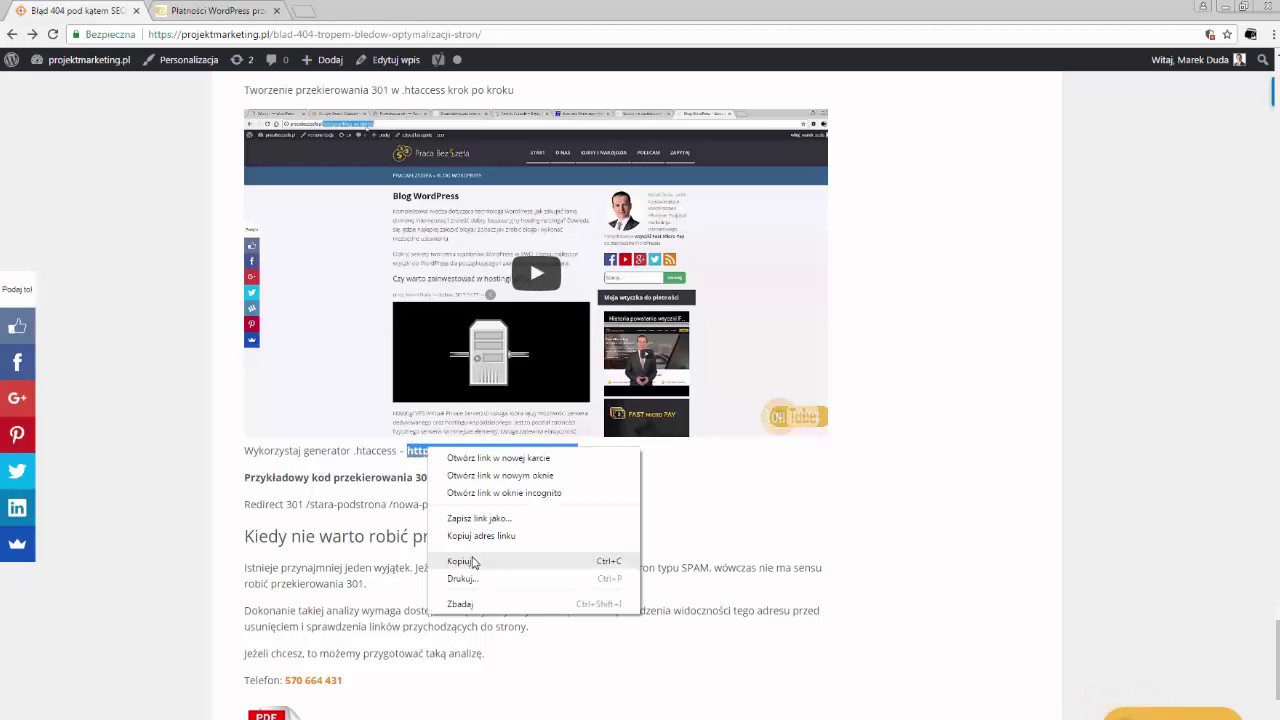Screen dimensions: 1280x720
Task: Share on LinkedIn via the left sidebar
Action: coord(17,507)
